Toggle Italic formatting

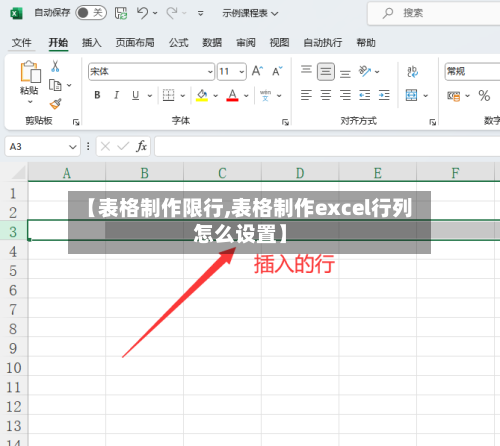pyautogui.click(x=116, y=95)
